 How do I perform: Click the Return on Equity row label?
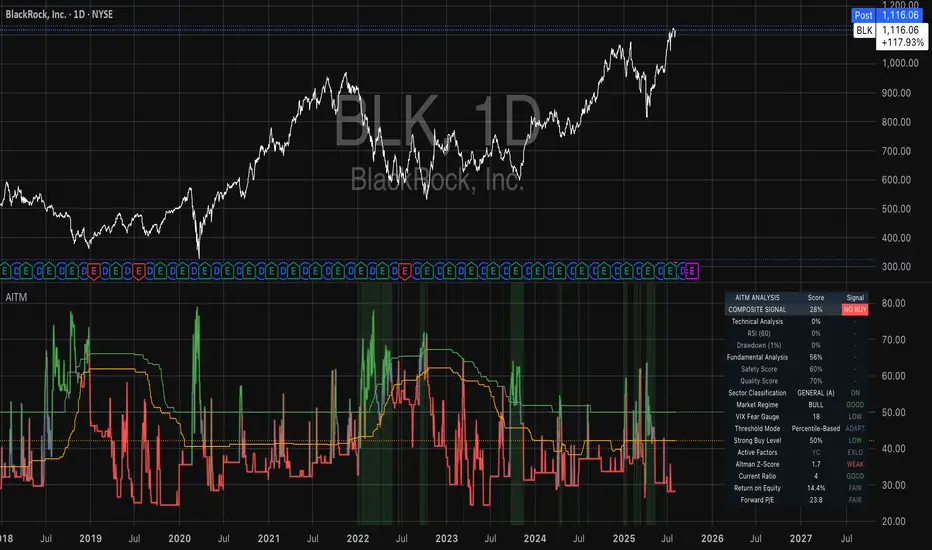point(757,488)
